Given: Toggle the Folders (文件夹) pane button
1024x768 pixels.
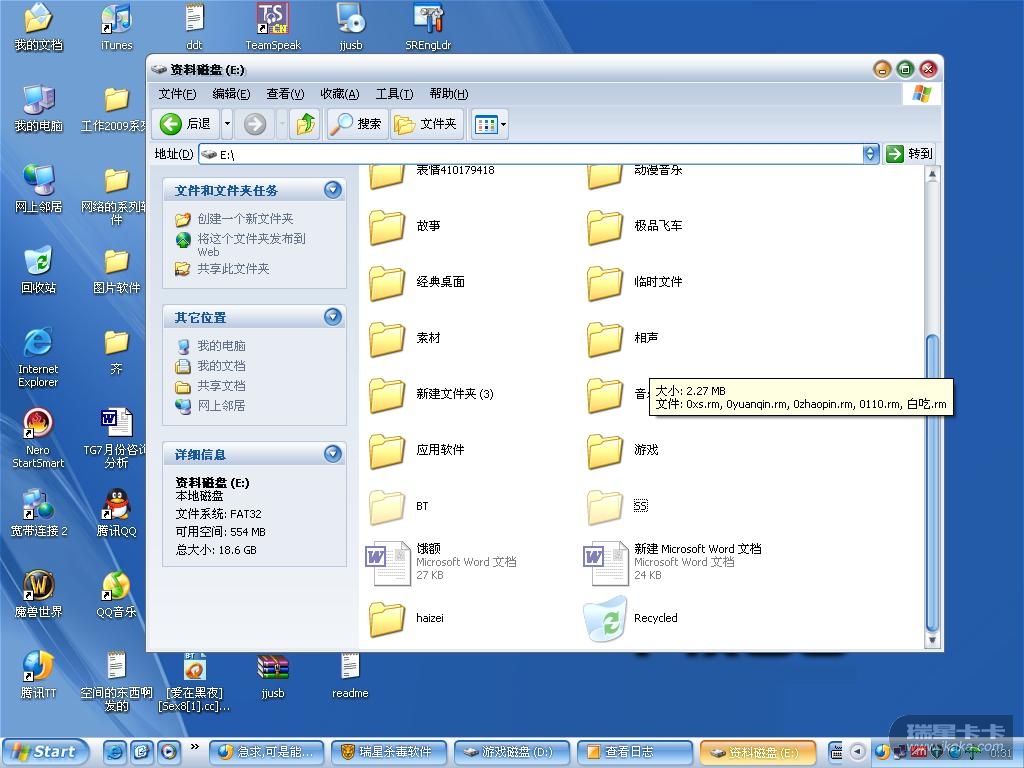Looking at the screenshot, I should coord(426,124).
